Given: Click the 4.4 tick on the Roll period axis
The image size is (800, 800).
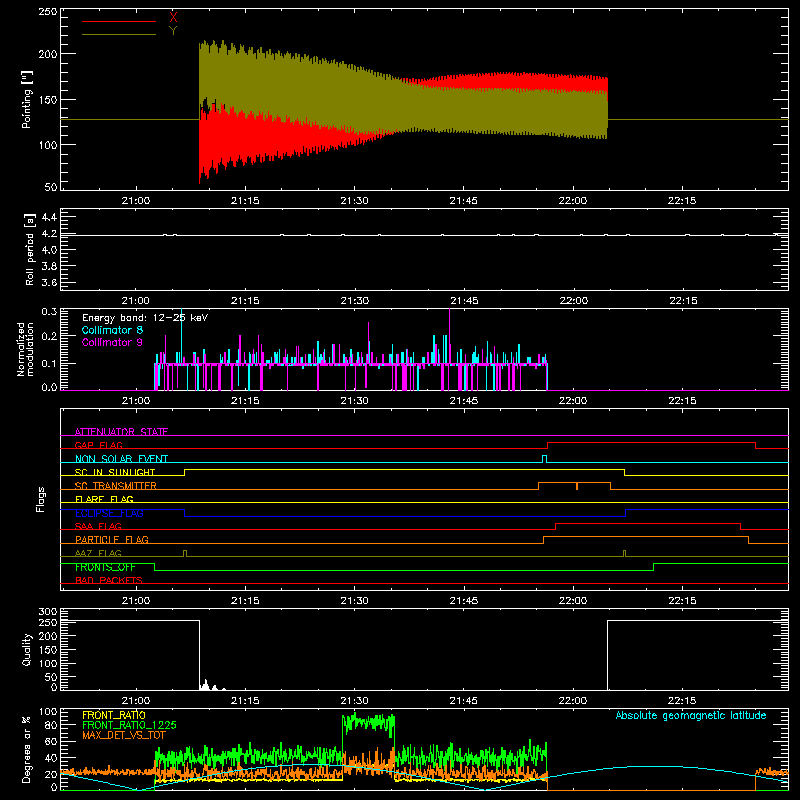Looking at the screenshot, I should [x=48, y=217].
